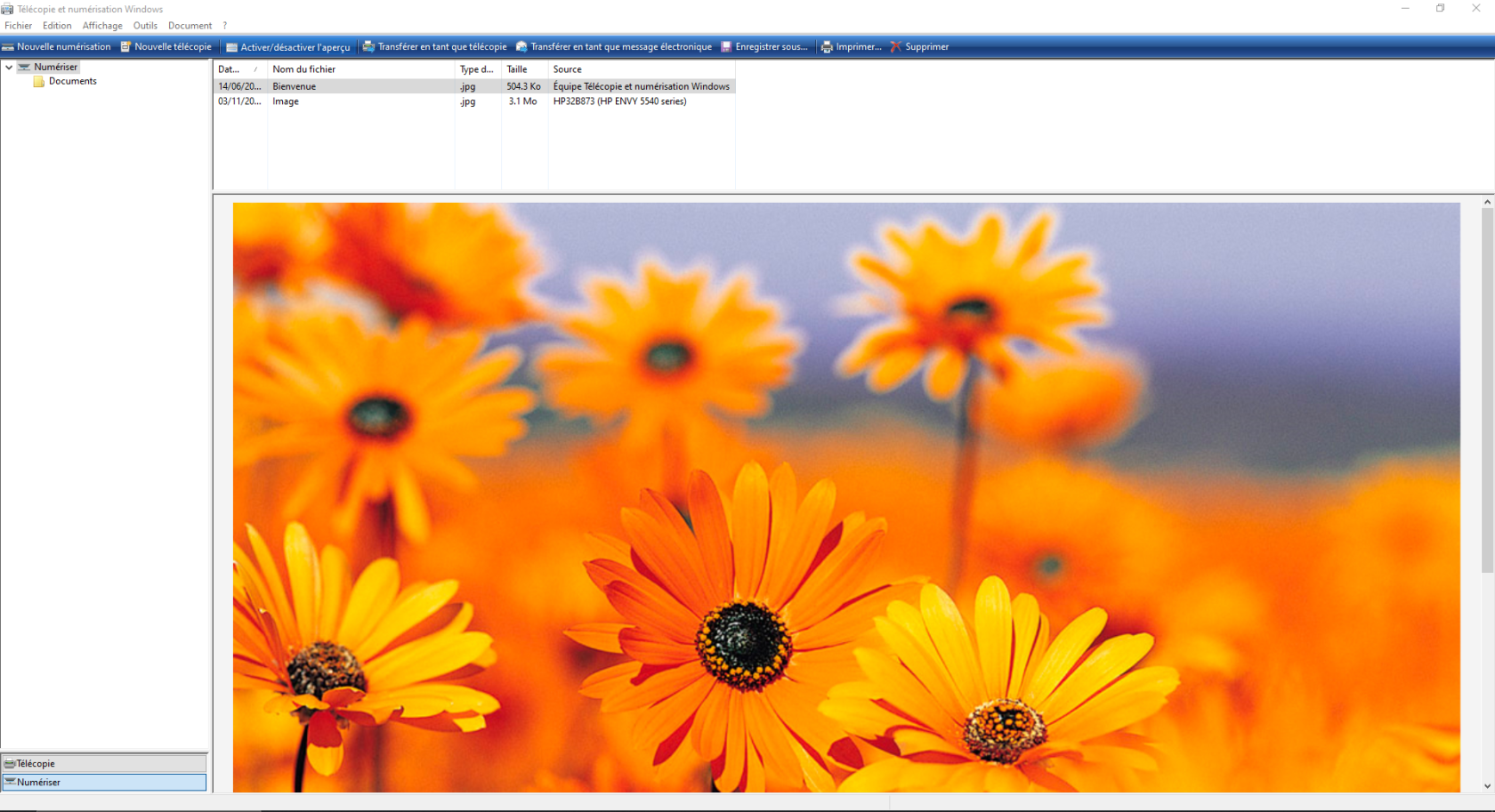This screenshot has height=812, width=1495.
Task: Click the preview vertical scrollbar thumb
Action: pyautogui.click(x=1487, y=390)
